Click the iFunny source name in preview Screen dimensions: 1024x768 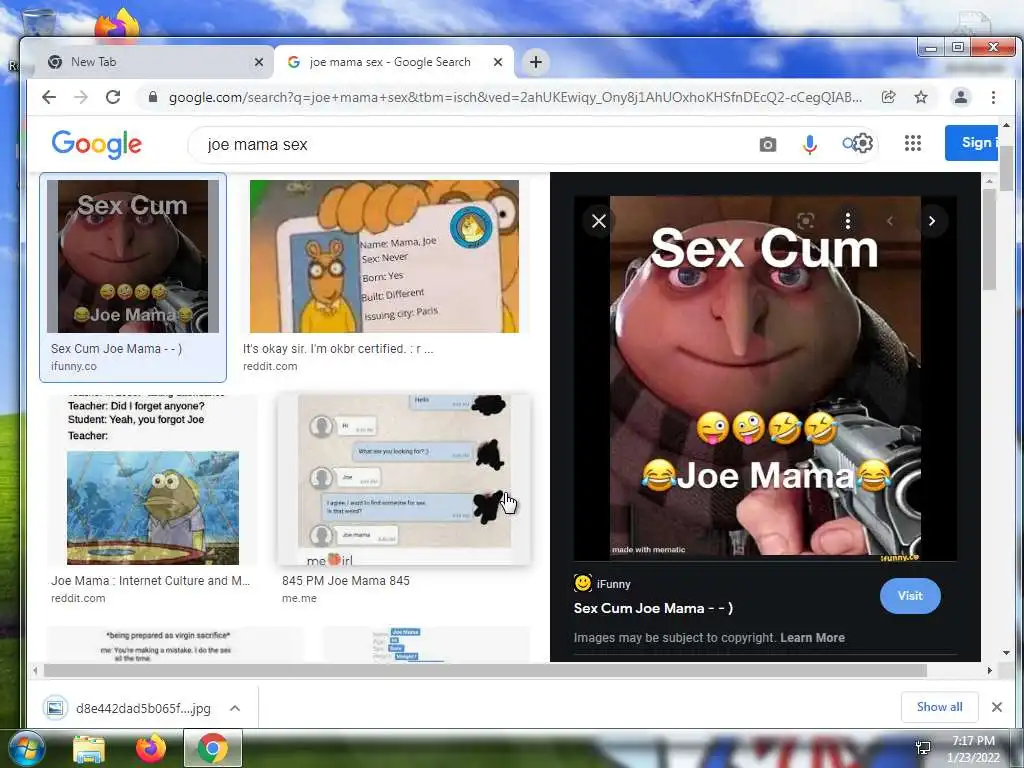click(613, 584)
